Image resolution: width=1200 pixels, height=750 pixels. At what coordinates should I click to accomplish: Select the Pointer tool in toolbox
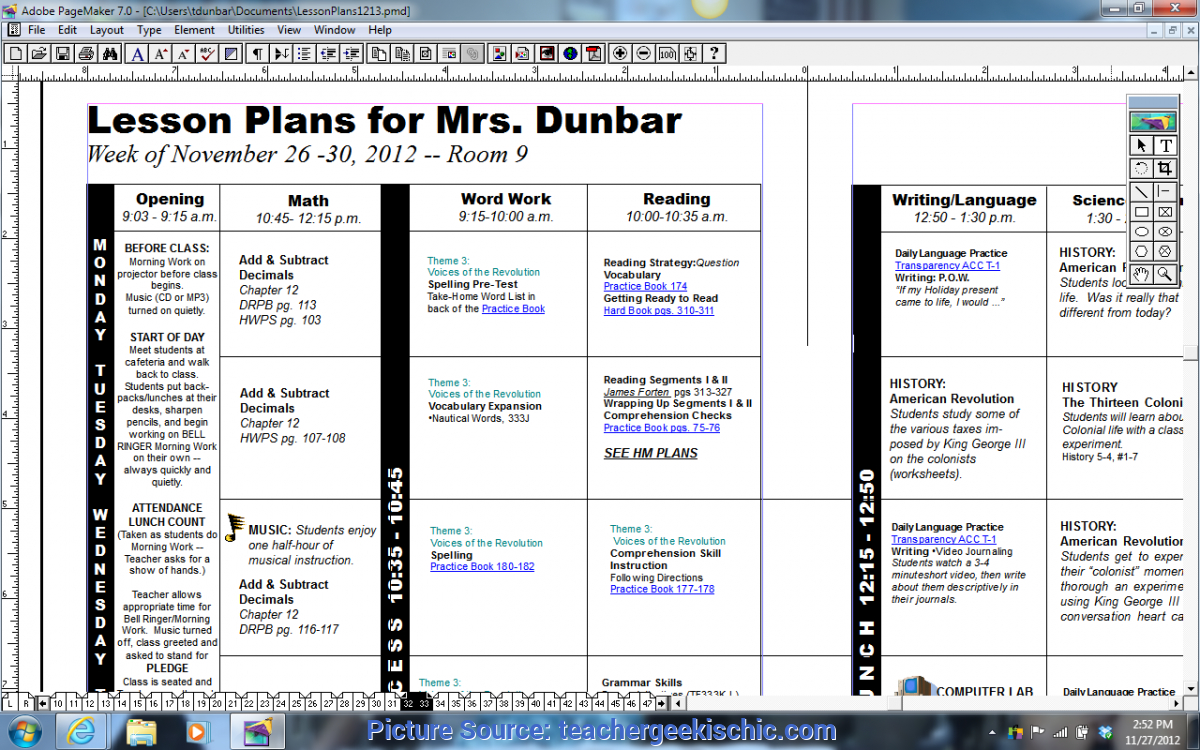coord(1142,146)
